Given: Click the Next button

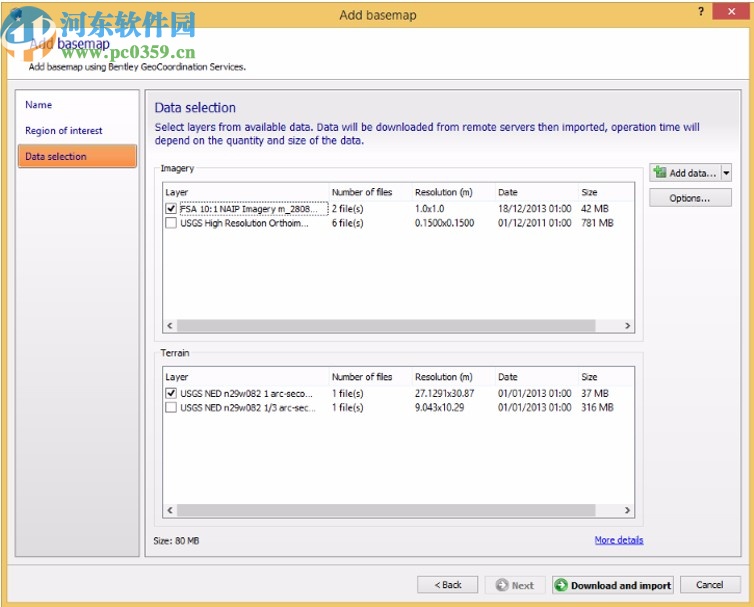Looking at the screenshot, I should [515, 585].
